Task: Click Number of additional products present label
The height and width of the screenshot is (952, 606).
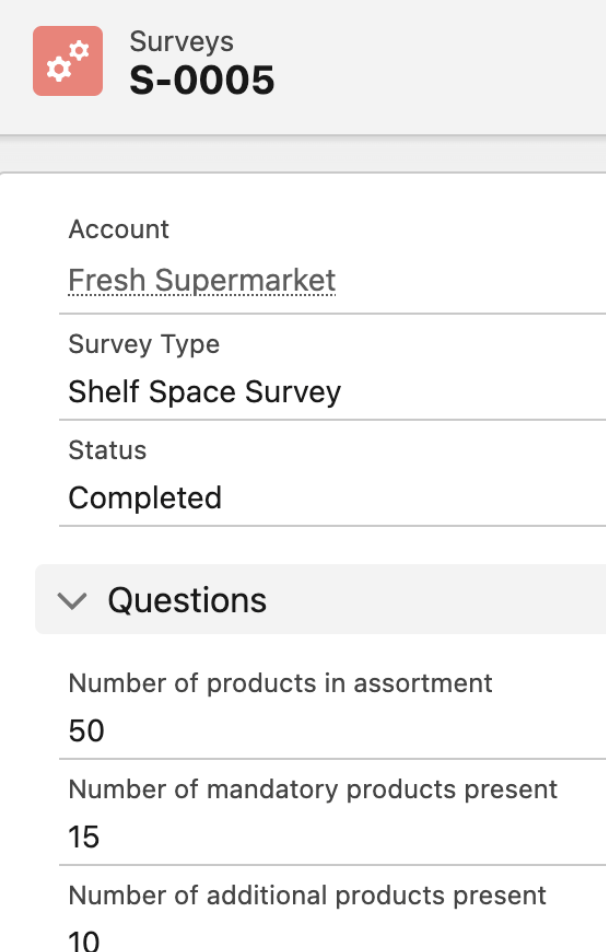Action: click(307, 895)
